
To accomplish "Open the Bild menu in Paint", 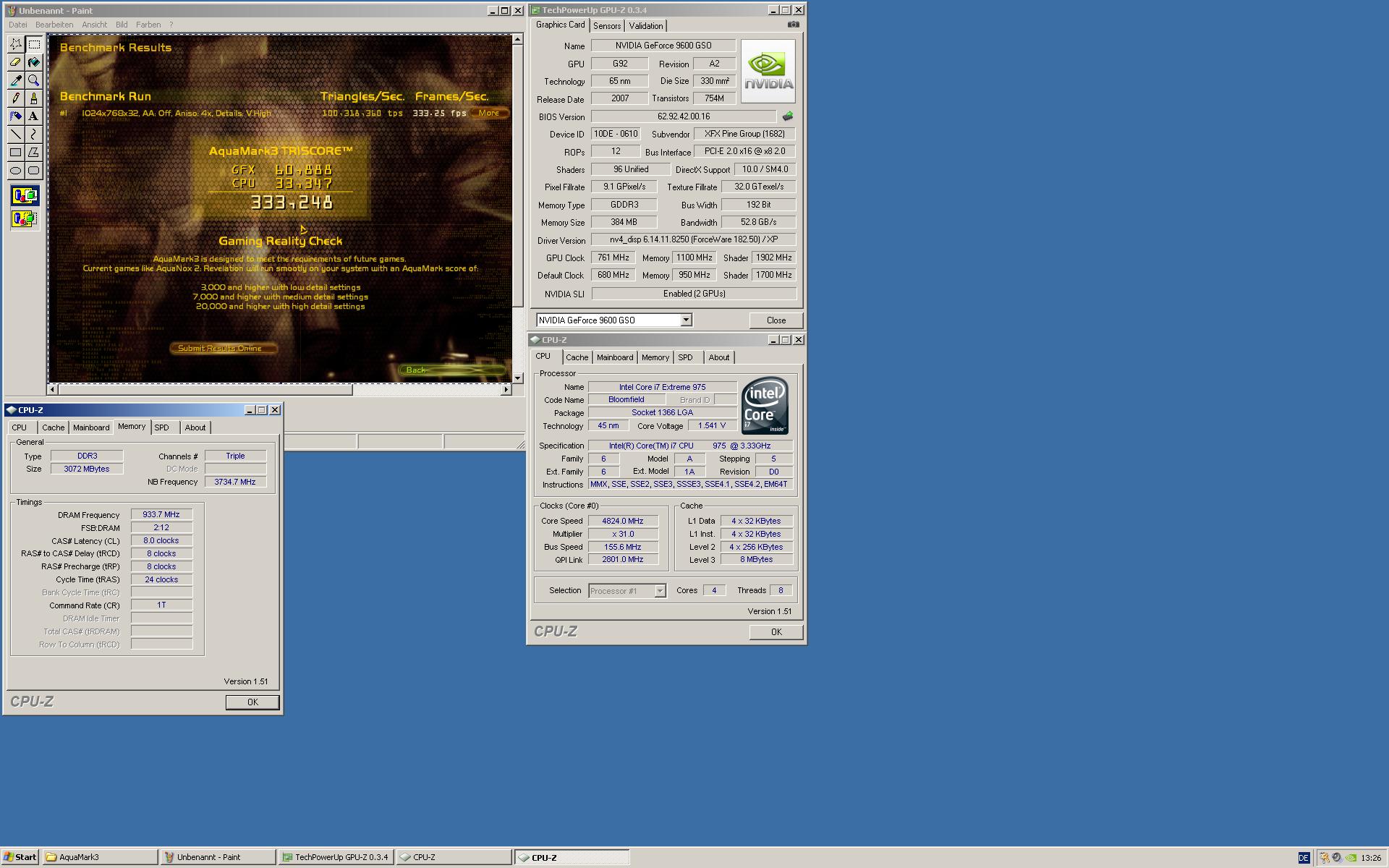I will pos(122,25).
